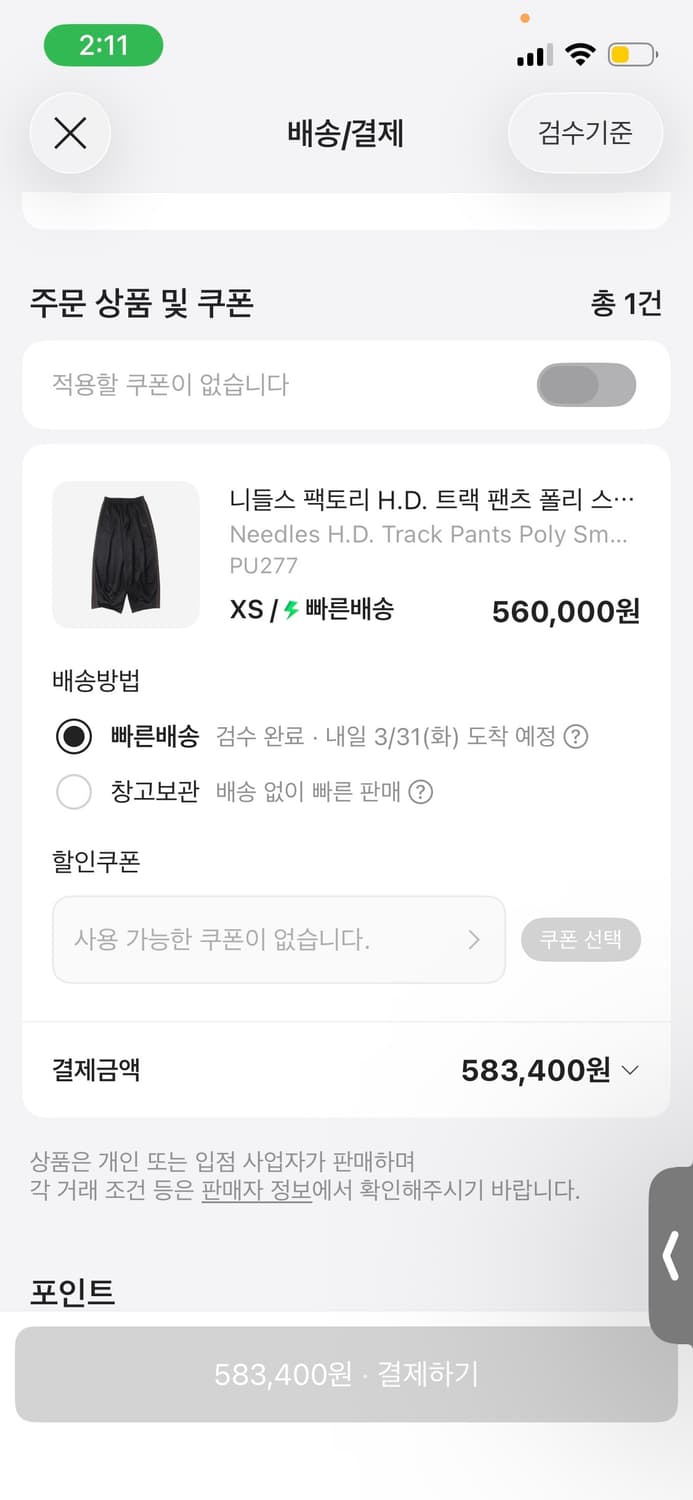Close the 배송/결제 screen with the X
This screenshot has width=693, height=1500.
tap(70, 133)
